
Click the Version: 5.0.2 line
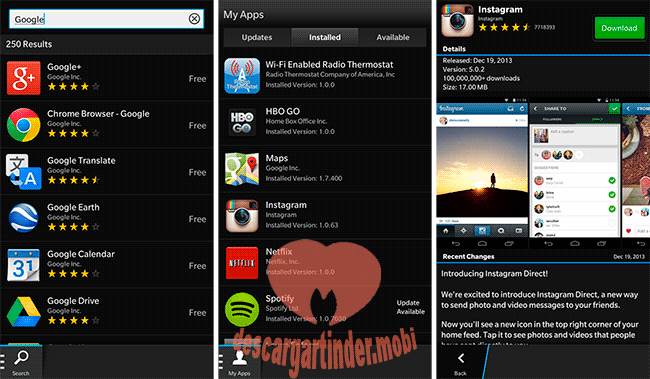coord(463,69)
